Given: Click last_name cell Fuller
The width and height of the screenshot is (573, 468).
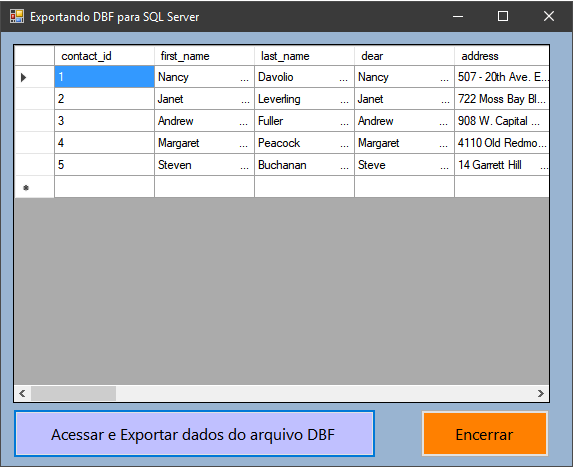Looking at the screenshot, I should (x=304, y=121).
